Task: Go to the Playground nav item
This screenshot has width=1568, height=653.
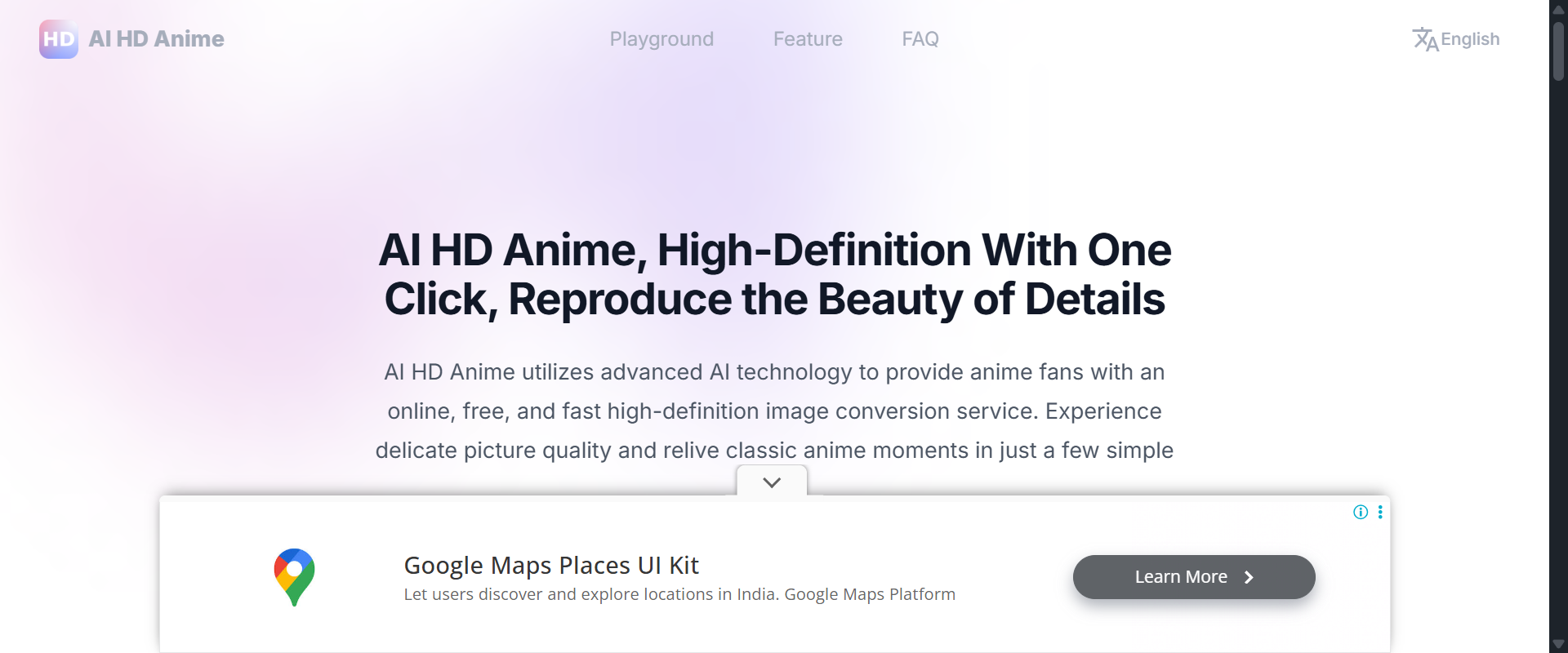Action: pyautogui.click(x=661, y=39)
